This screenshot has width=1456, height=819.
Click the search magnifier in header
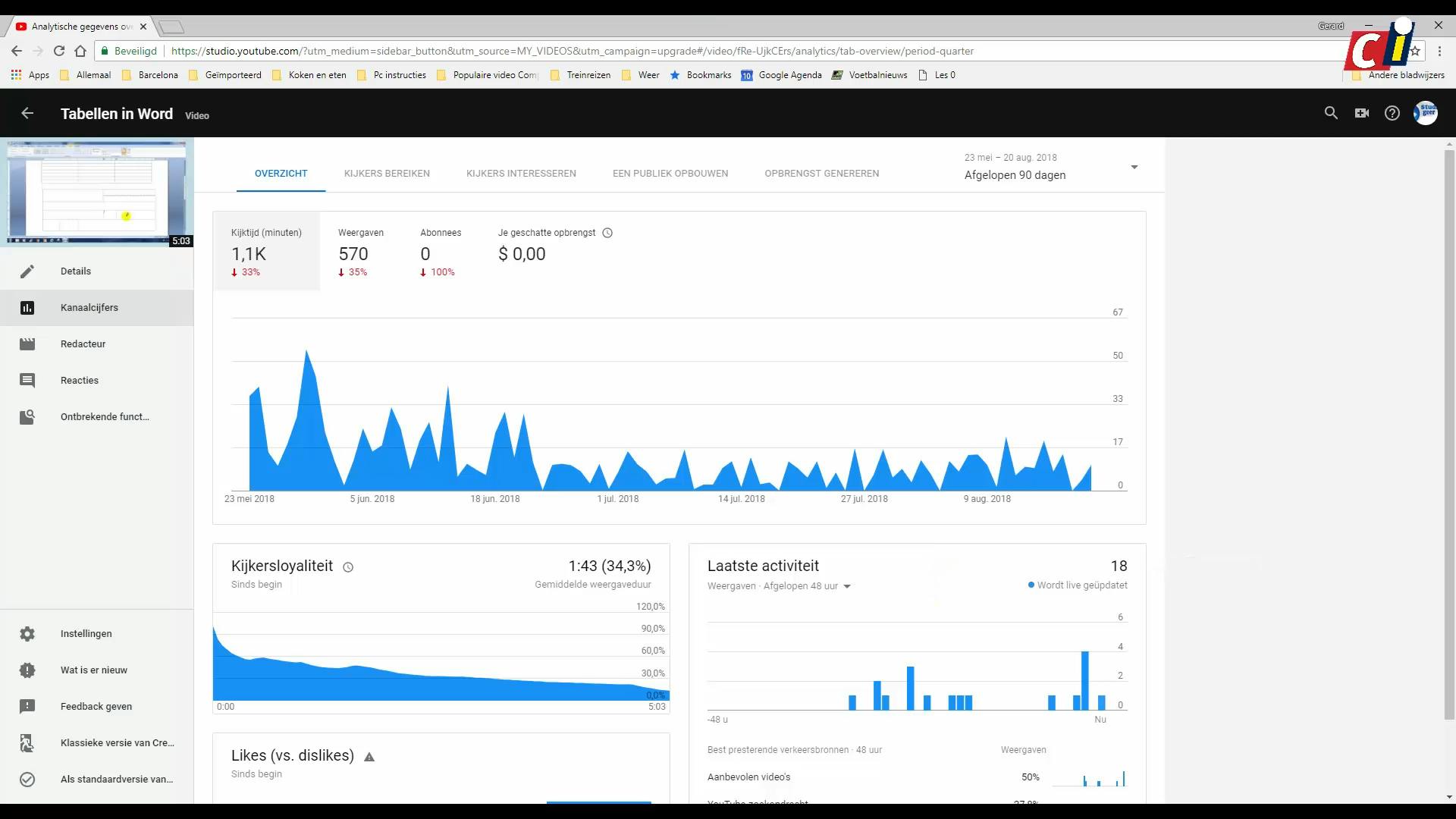point(1331,113)
